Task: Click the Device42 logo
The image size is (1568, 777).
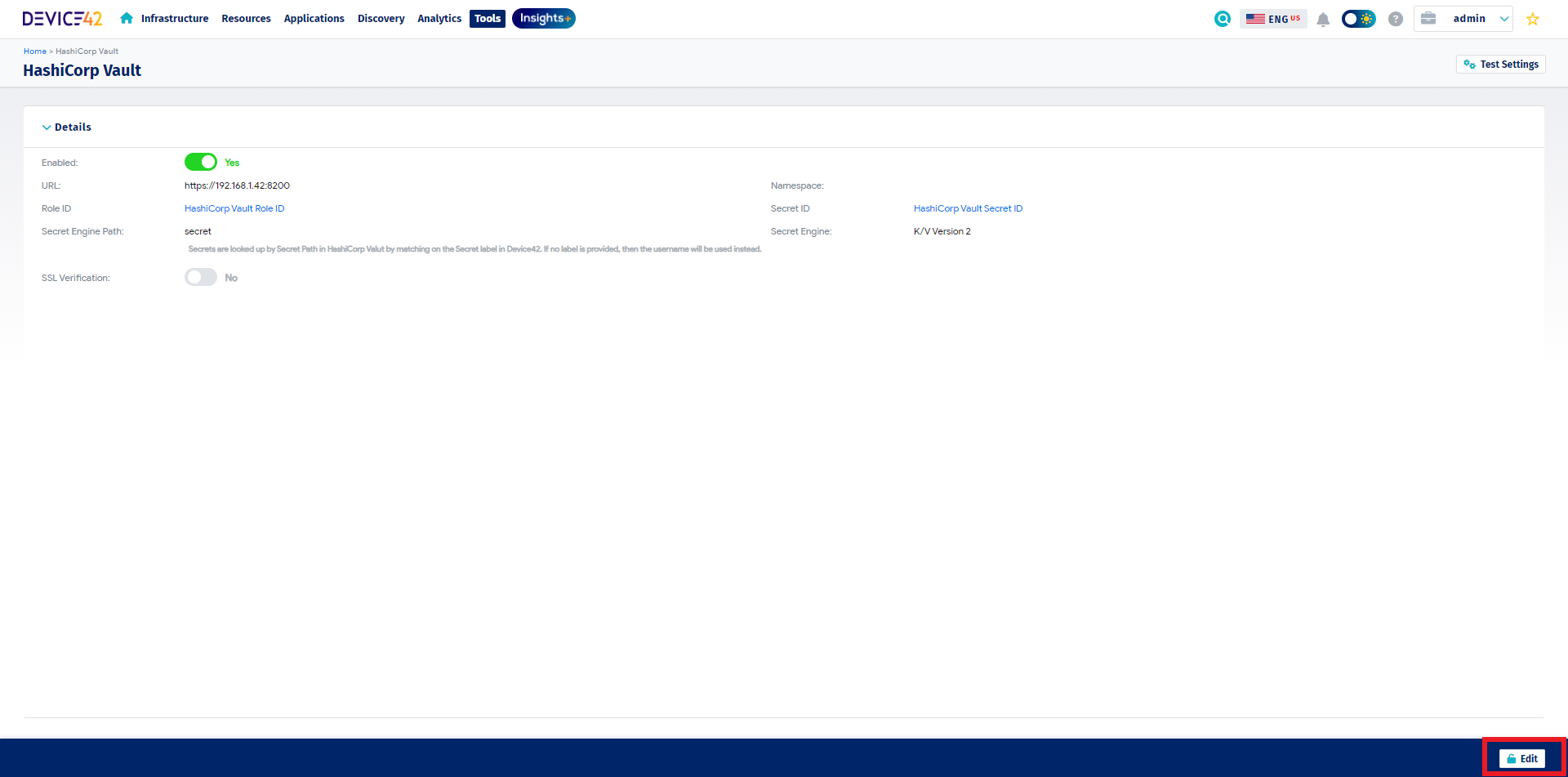Action: click(x=62, y=19)
